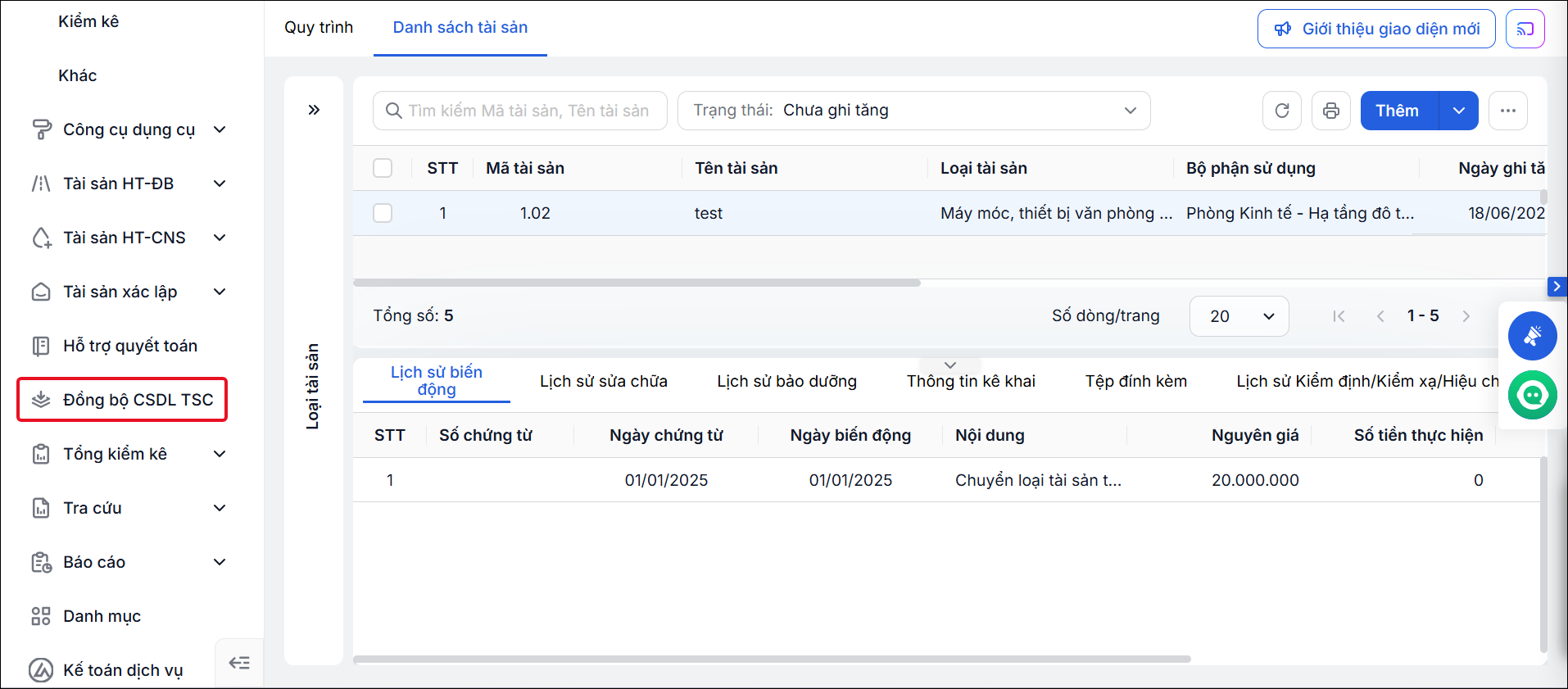1568x689 pixels.
Task: Click the Hỗ trợ quyết toán book icon
Action: 41,346
